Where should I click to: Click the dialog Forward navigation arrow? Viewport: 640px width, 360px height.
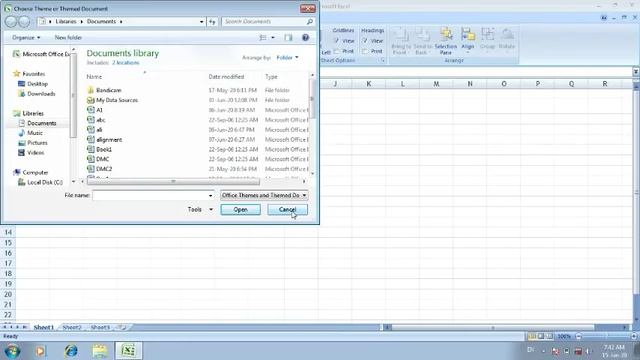[24, 22]
